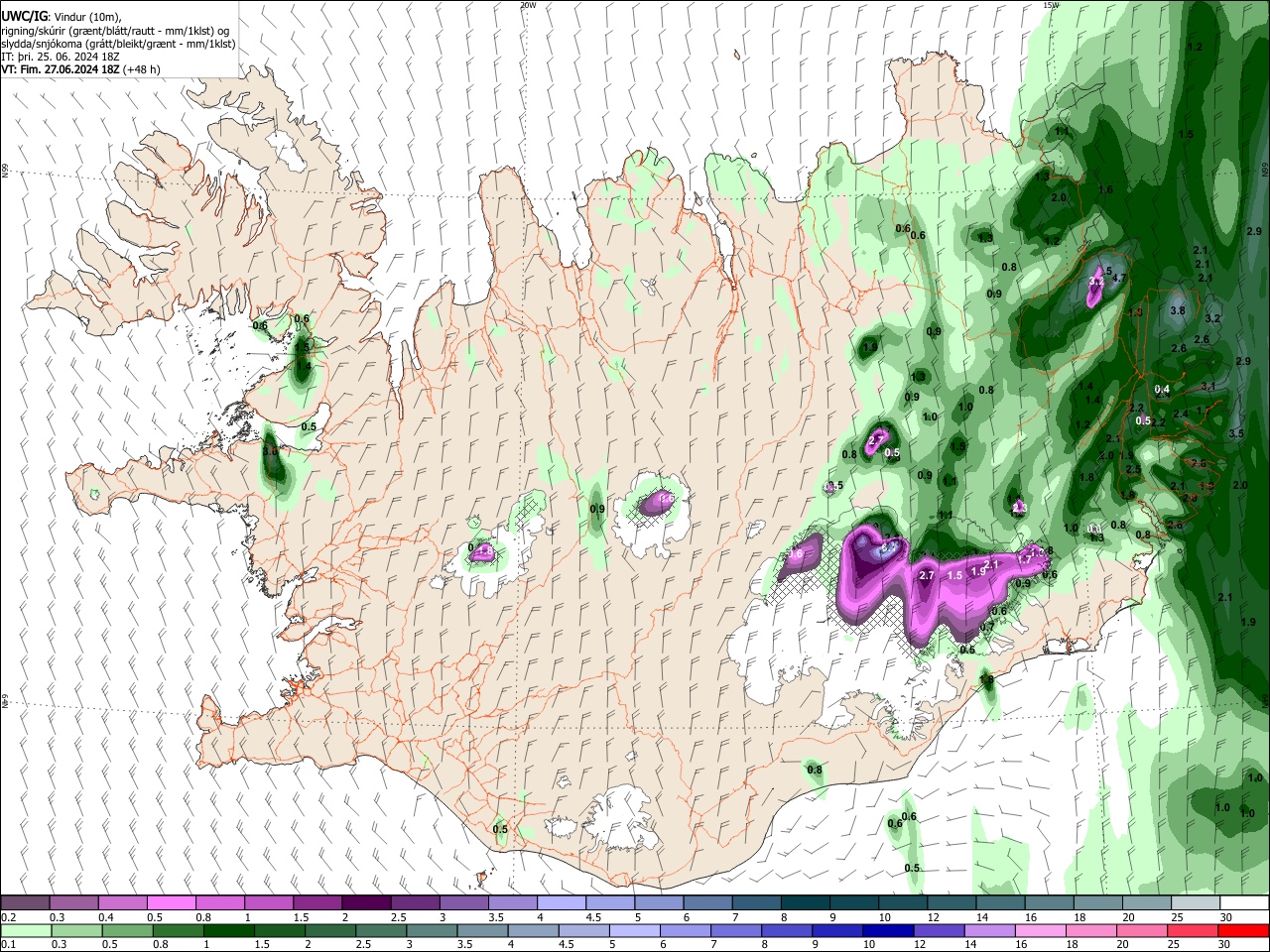Screen dimensions: 1270x952
Task: Click the 20W longitude label at the top edge
Action: (528, 5)
